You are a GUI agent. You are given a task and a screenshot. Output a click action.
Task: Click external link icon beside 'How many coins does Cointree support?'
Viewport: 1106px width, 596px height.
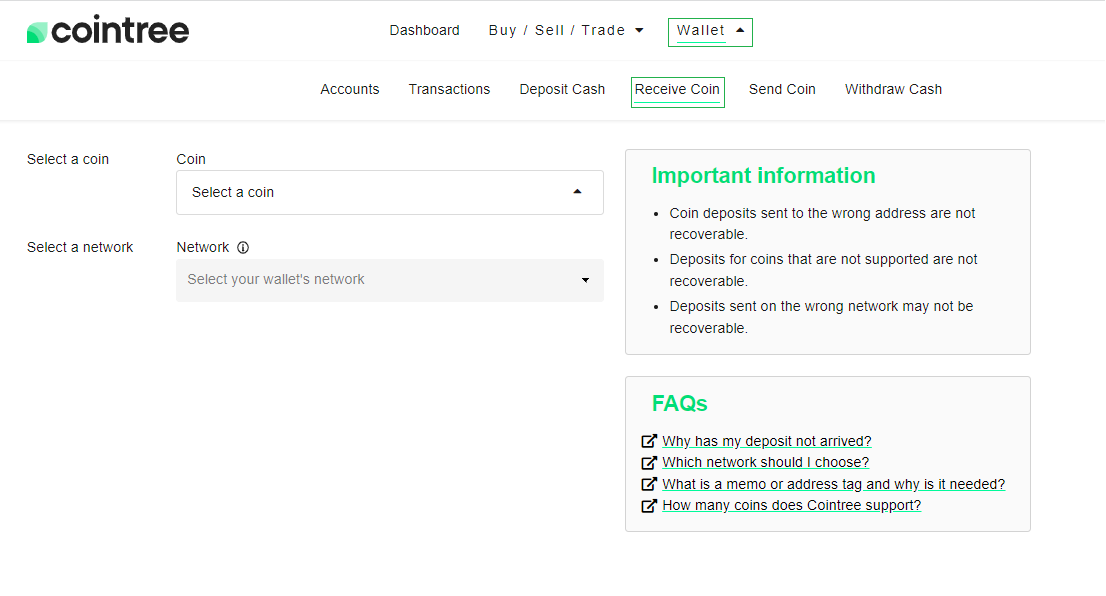pos(649,506)
